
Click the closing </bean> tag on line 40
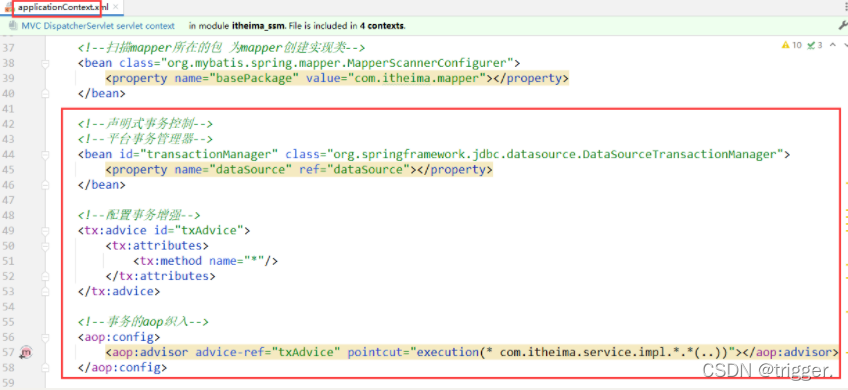pyautogui.click(x=102, y=94)
